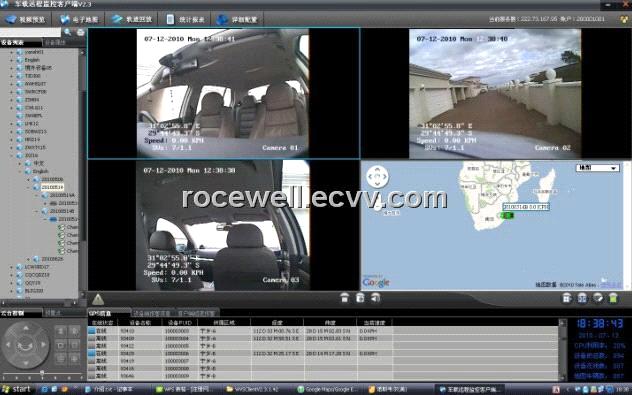Open the 统计报表 statistics report
632x395 pixels.
(x=186, y=19)
